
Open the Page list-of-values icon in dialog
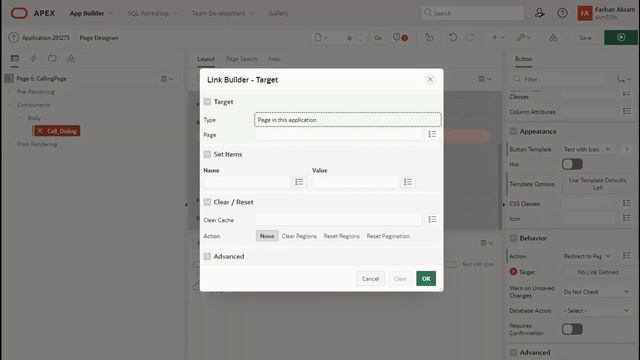tap(432, 134)
